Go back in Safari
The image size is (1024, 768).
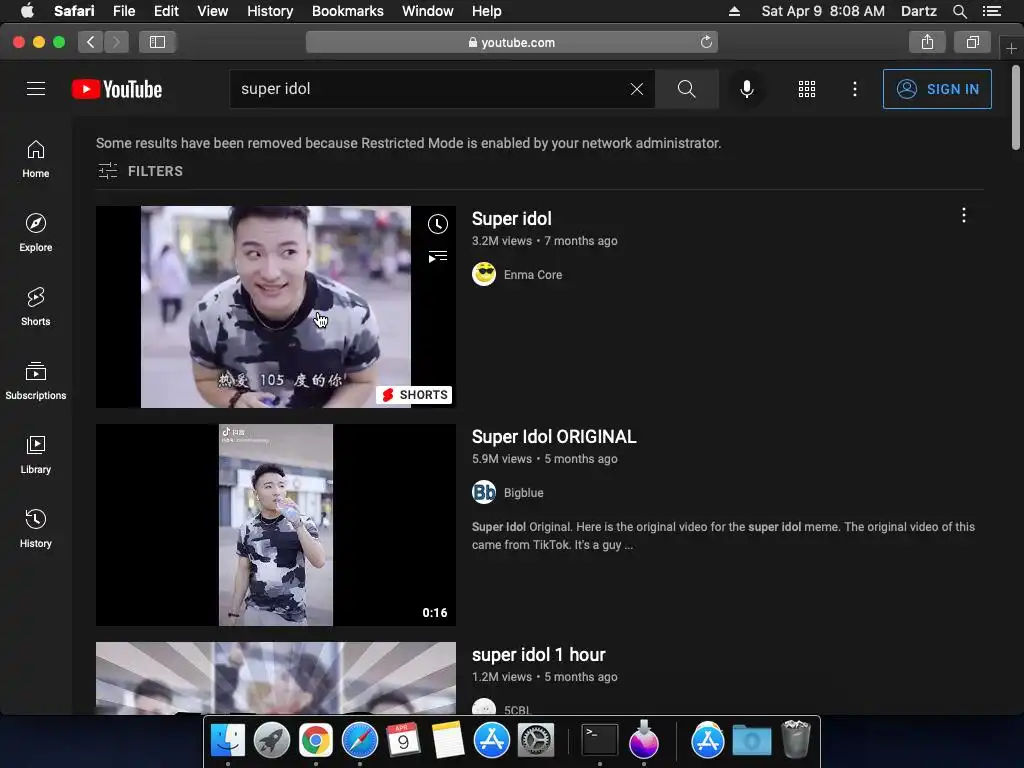tap(91, 42)
